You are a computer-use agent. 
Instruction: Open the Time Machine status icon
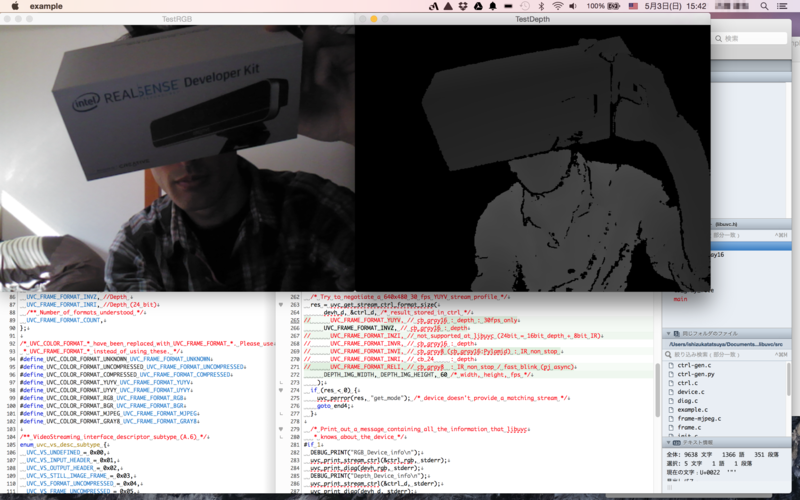524,6
